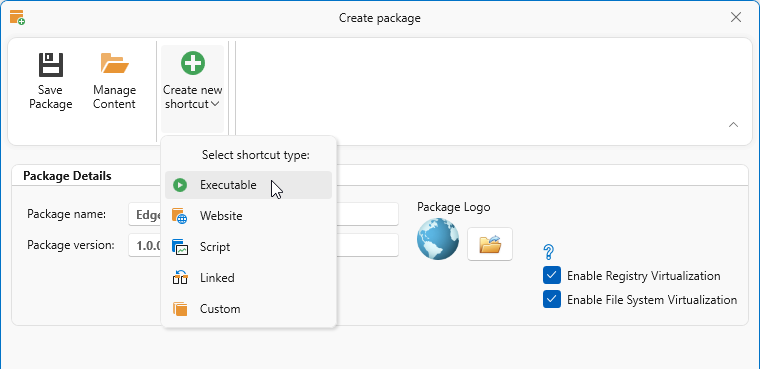Click the Save Package label
Image resolution: width=760 pixels, height=369 pixels.
pos(50,97)
